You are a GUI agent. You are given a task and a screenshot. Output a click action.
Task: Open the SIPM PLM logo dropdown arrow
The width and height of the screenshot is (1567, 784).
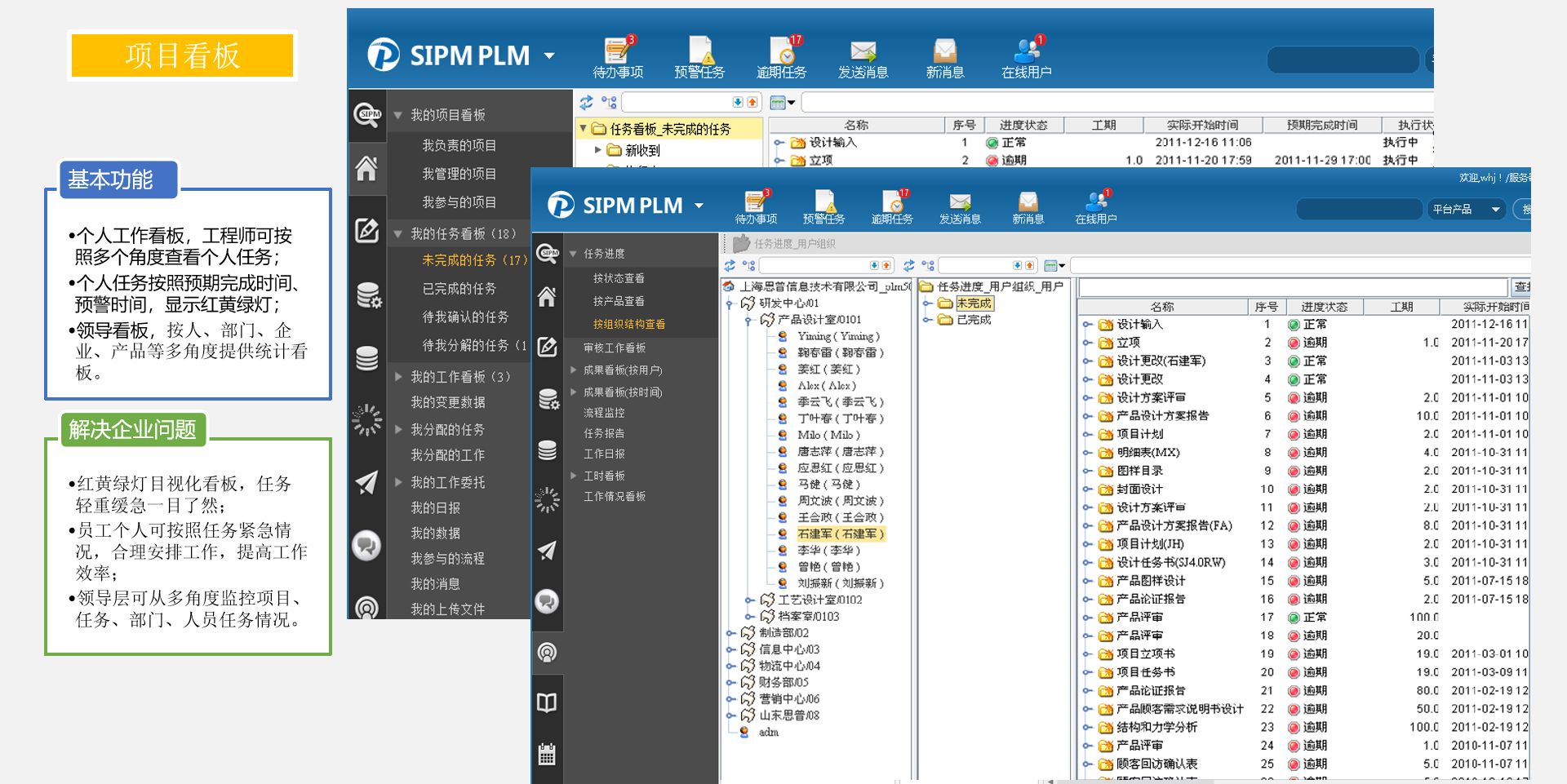coord(699,206)
